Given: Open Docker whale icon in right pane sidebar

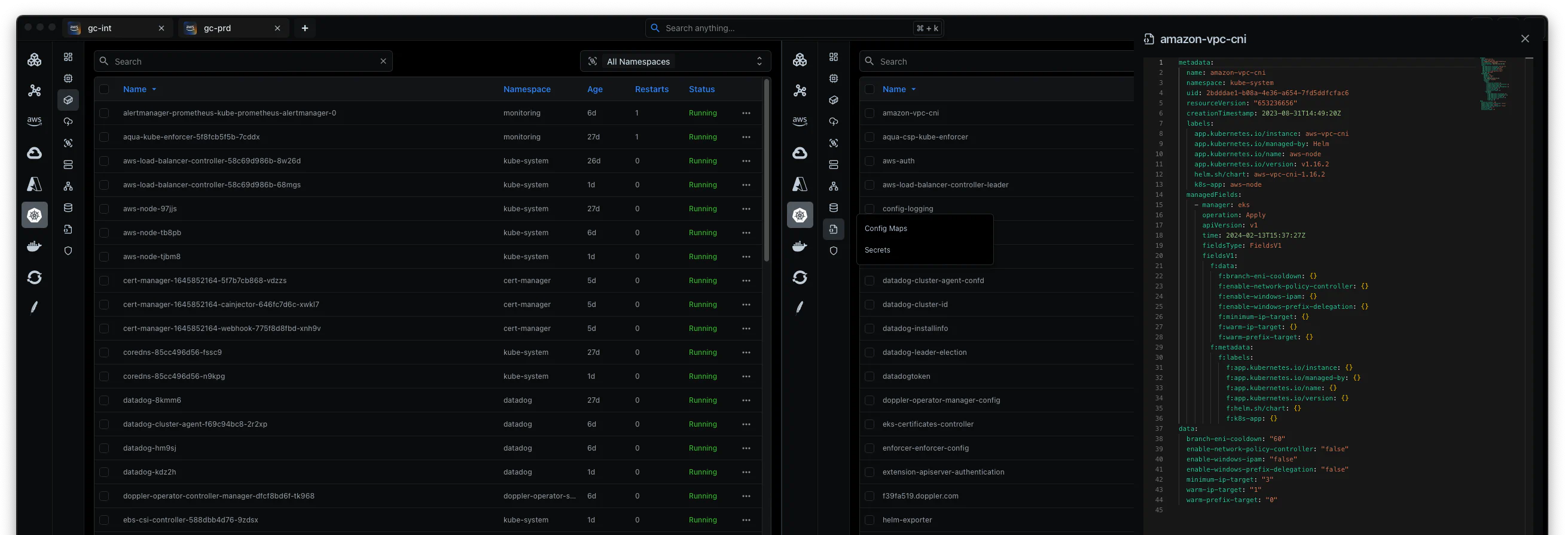Looking at the screenshot, I should point(800,246).
